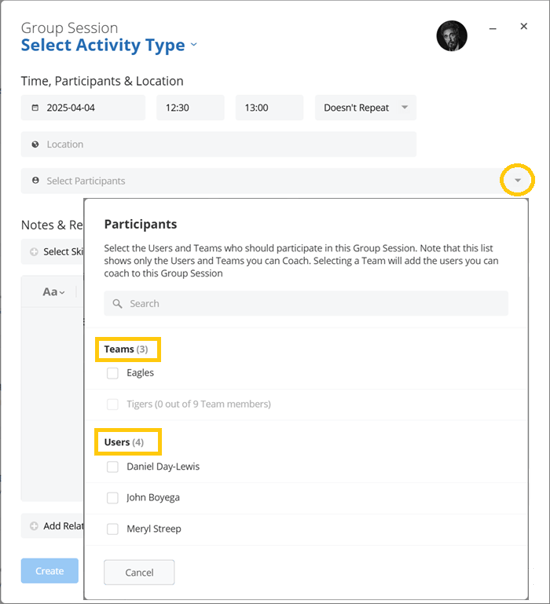Click the calendar icon in date field

(35, 107)
